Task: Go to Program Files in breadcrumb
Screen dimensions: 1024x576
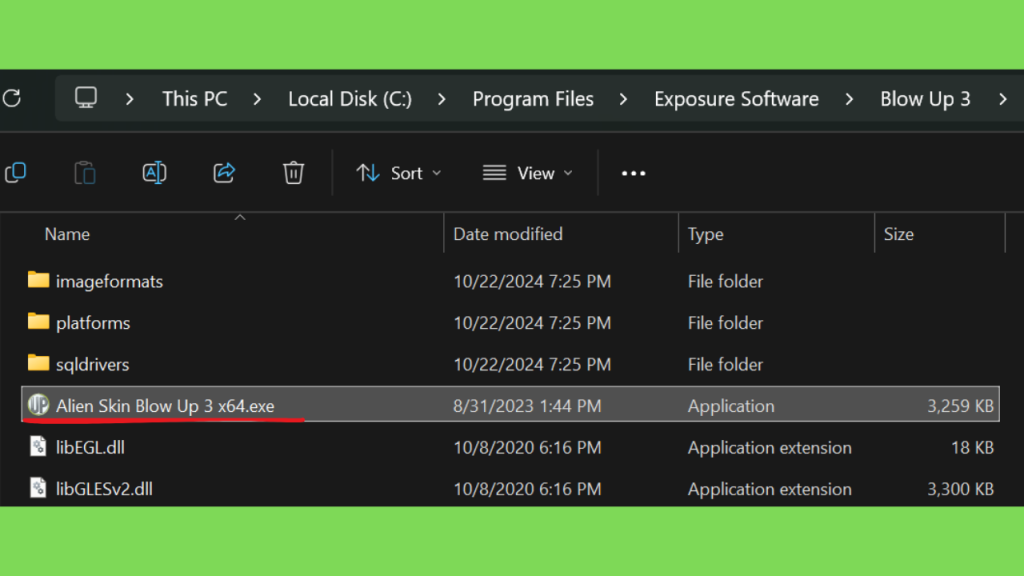Action: tap(533, 99)
